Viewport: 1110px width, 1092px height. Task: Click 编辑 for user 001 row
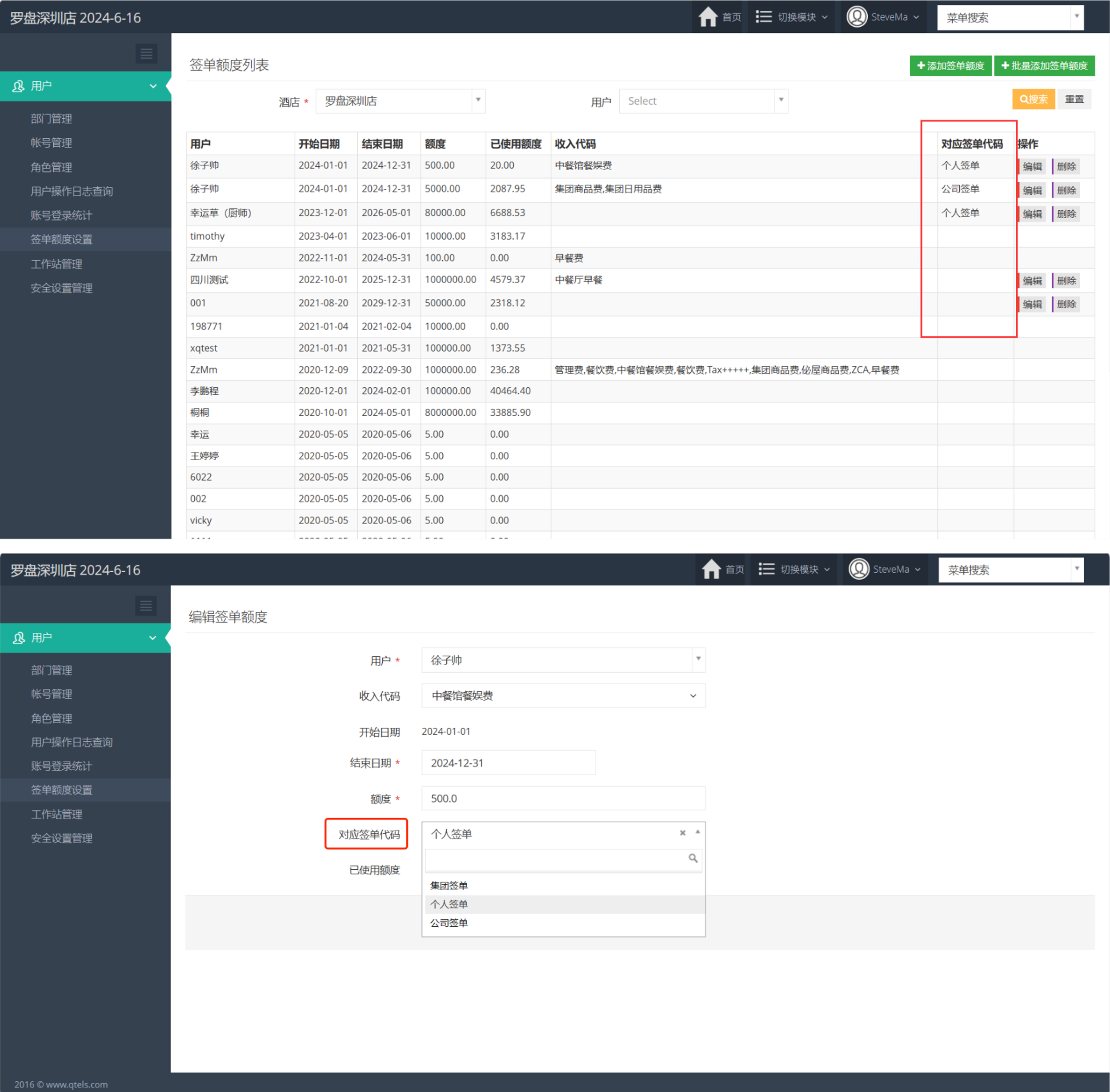tap(1031, 304)
